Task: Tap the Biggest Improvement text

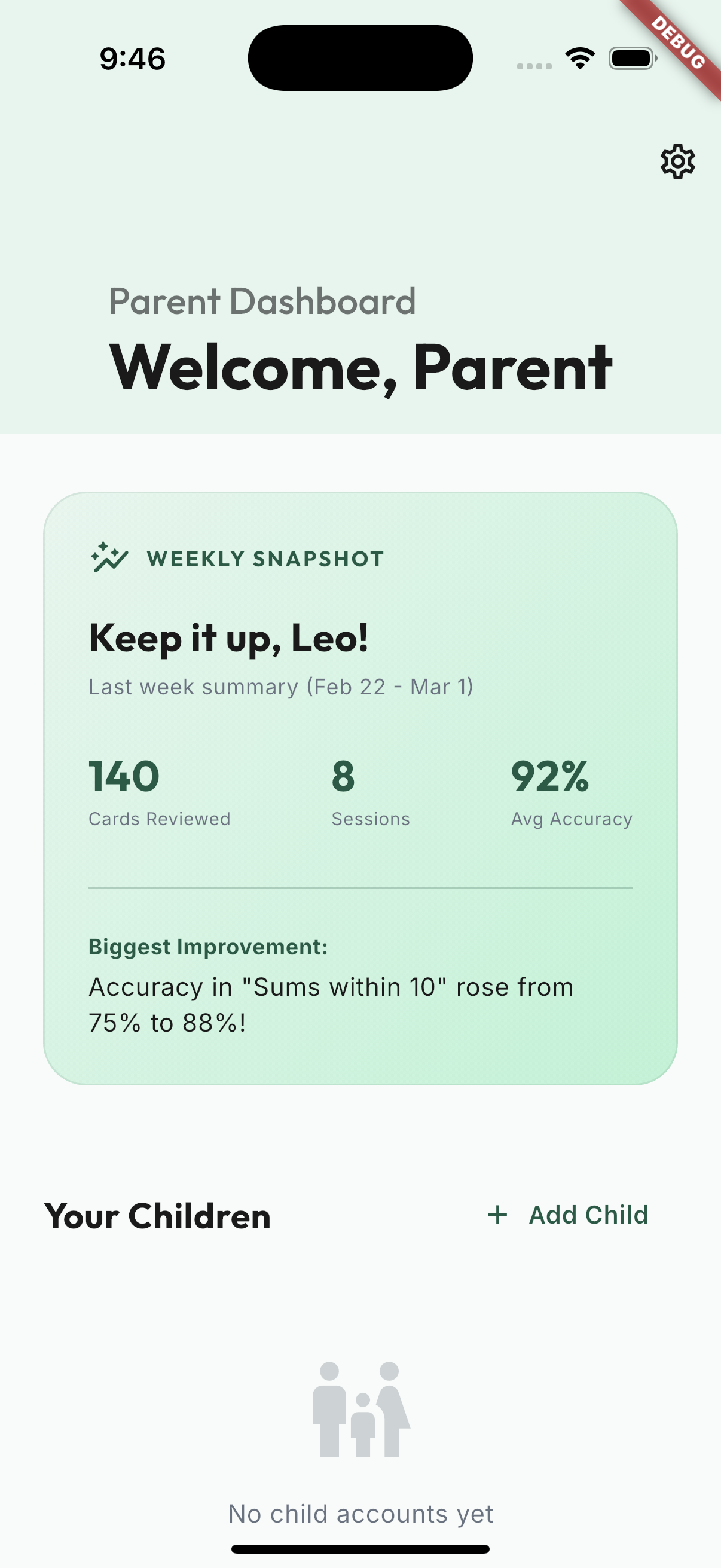Action: pos(207,946)
